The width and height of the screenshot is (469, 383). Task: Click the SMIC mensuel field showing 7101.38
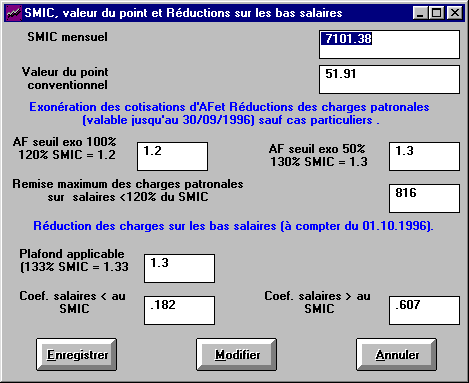[x=389, y=45]
